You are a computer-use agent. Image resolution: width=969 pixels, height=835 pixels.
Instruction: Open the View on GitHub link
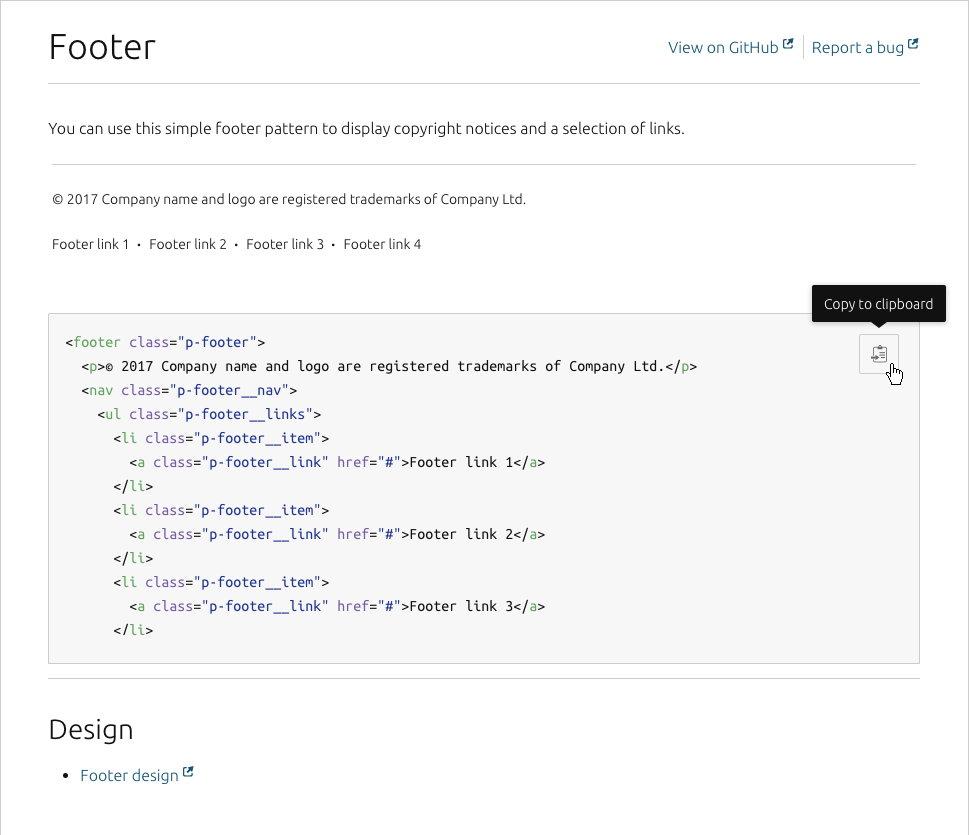click(723, 47)
